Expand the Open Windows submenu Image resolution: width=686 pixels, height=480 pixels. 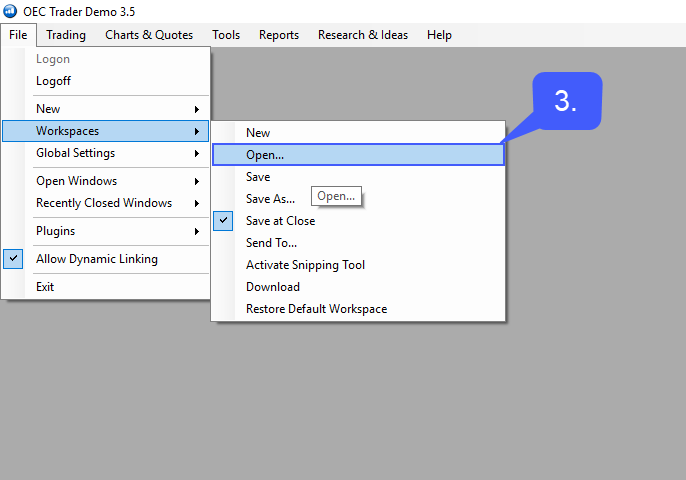105,181
